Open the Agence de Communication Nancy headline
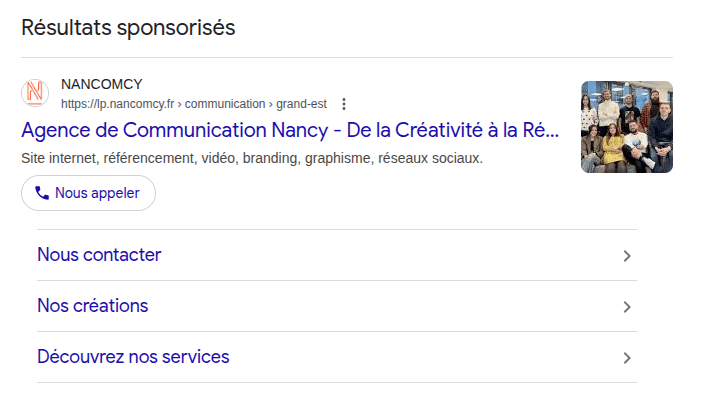 click(290, 131)
